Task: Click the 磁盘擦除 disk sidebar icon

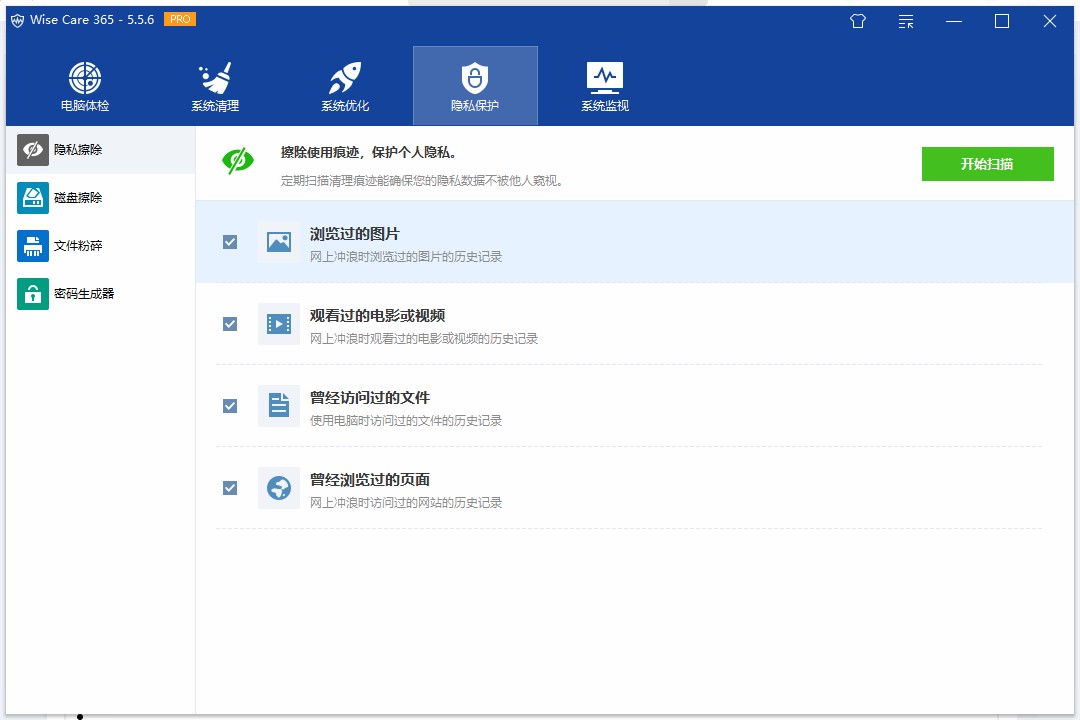Action: (x=32, y=198)
